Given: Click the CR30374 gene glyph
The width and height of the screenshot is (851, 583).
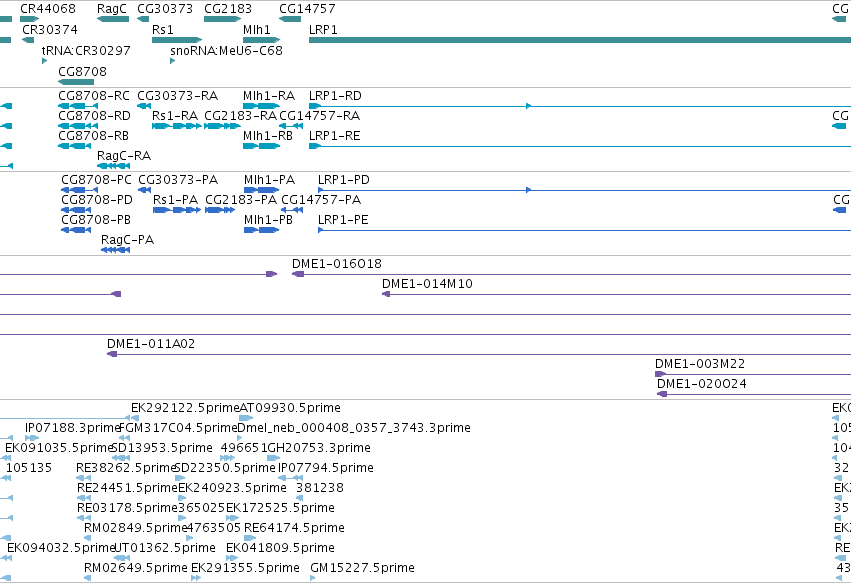Looking at the screenshot, I should (x=28, y=40).
